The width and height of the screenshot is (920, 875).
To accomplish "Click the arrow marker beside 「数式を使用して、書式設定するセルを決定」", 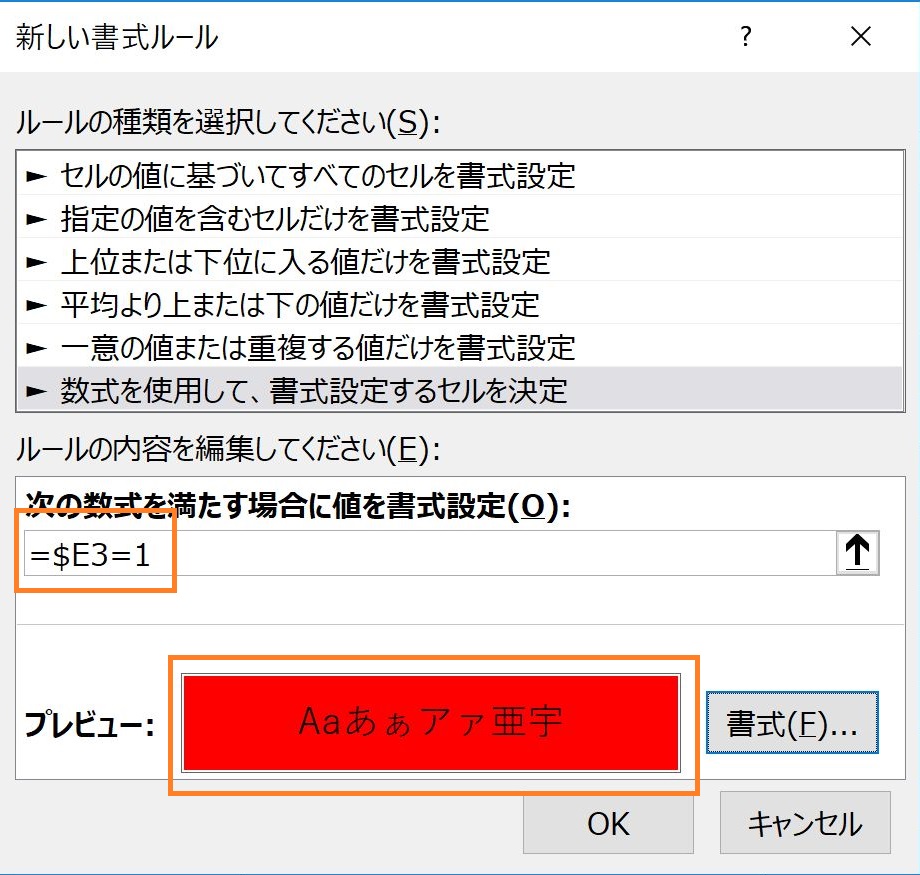I will click(x=34, y=390).
